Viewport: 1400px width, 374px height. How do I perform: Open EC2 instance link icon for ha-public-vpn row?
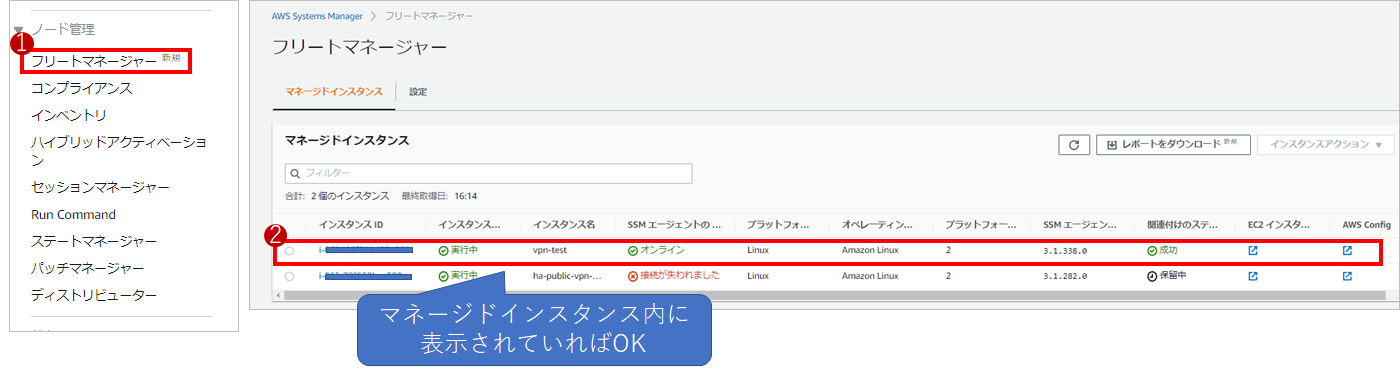pyautogui.click(x=1253, y=276)
